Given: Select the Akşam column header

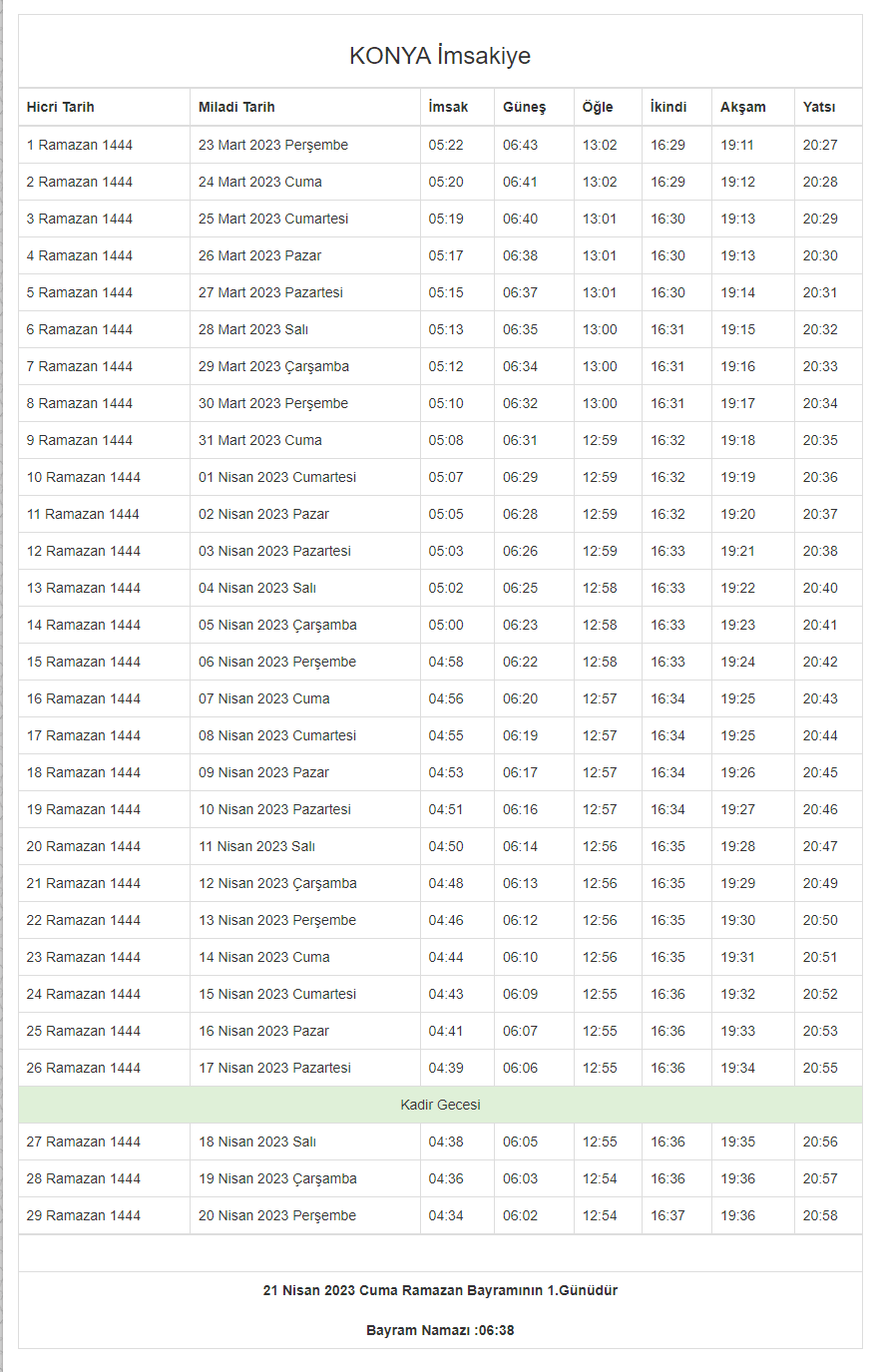Looking at the screenshot, I should coord(743,107).
